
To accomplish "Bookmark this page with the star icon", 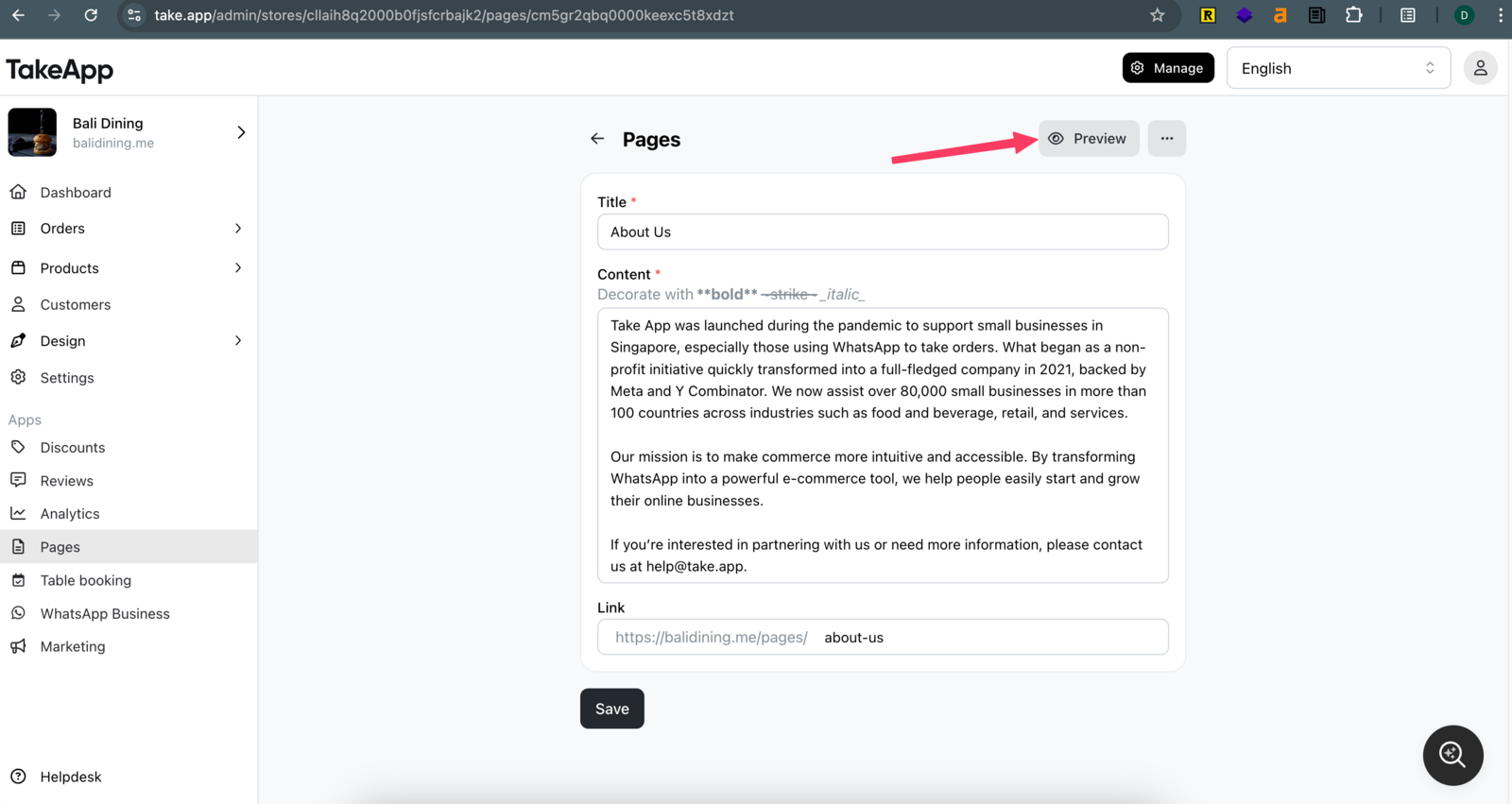I will pos(1158,15).
